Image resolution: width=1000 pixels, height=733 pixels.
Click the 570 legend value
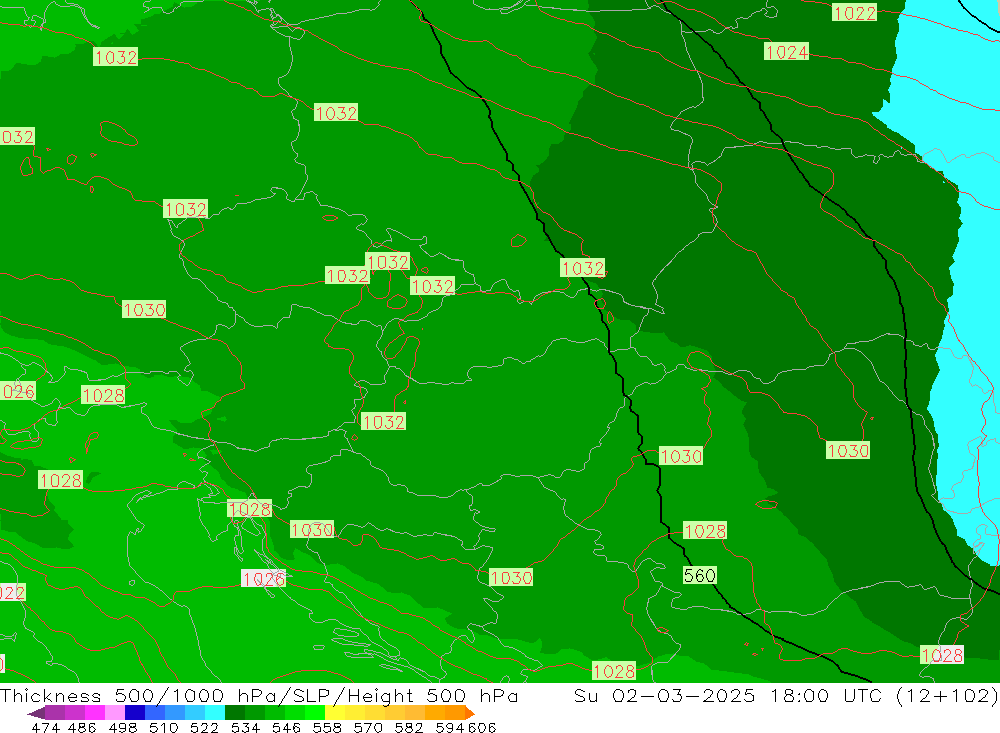tap(368, 727)
